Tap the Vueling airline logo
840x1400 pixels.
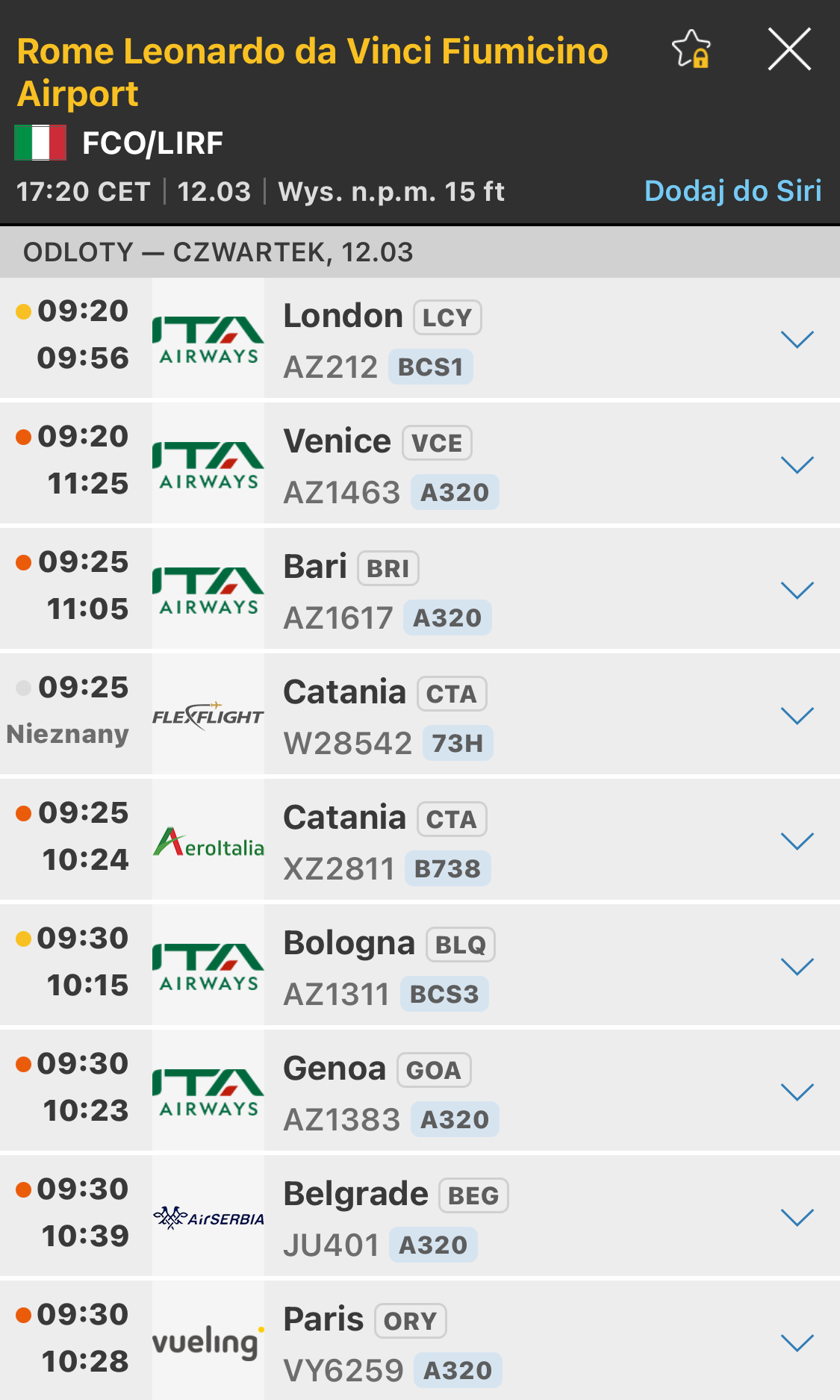pos(208,1342)
